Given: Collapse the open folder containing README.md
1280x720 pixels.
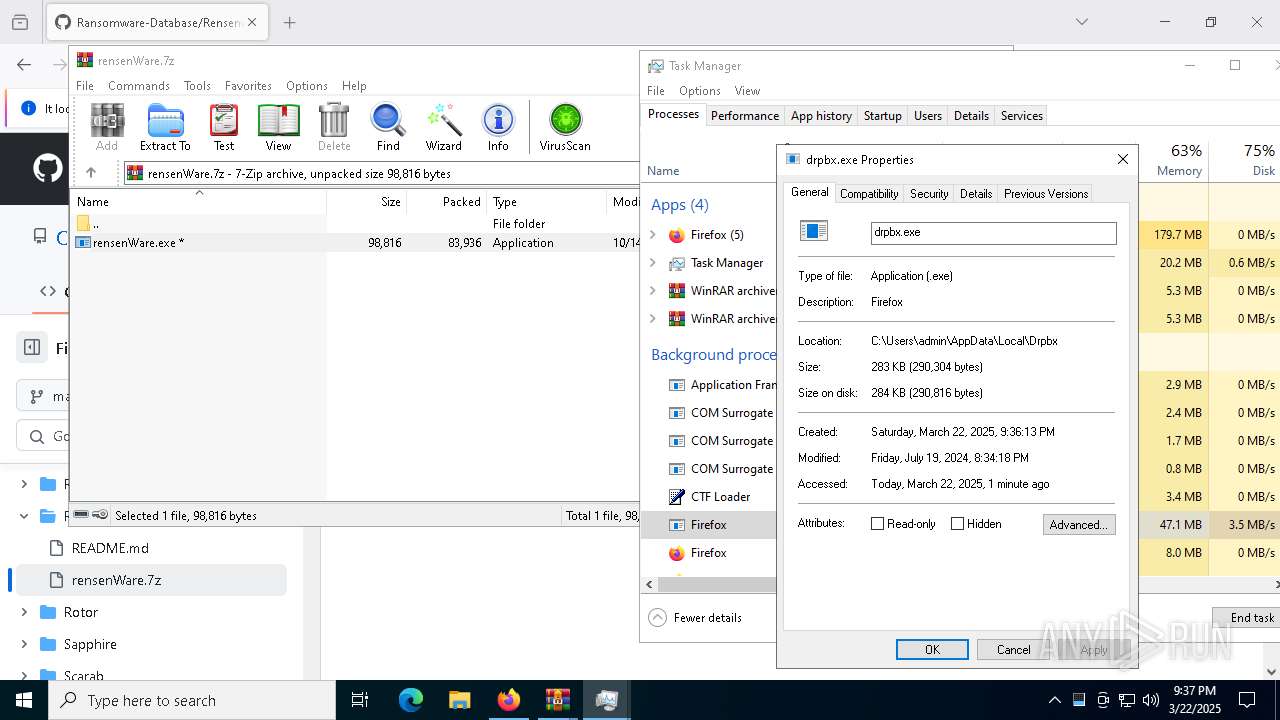Looking at the screenshot, I should [x=24, y=516].
